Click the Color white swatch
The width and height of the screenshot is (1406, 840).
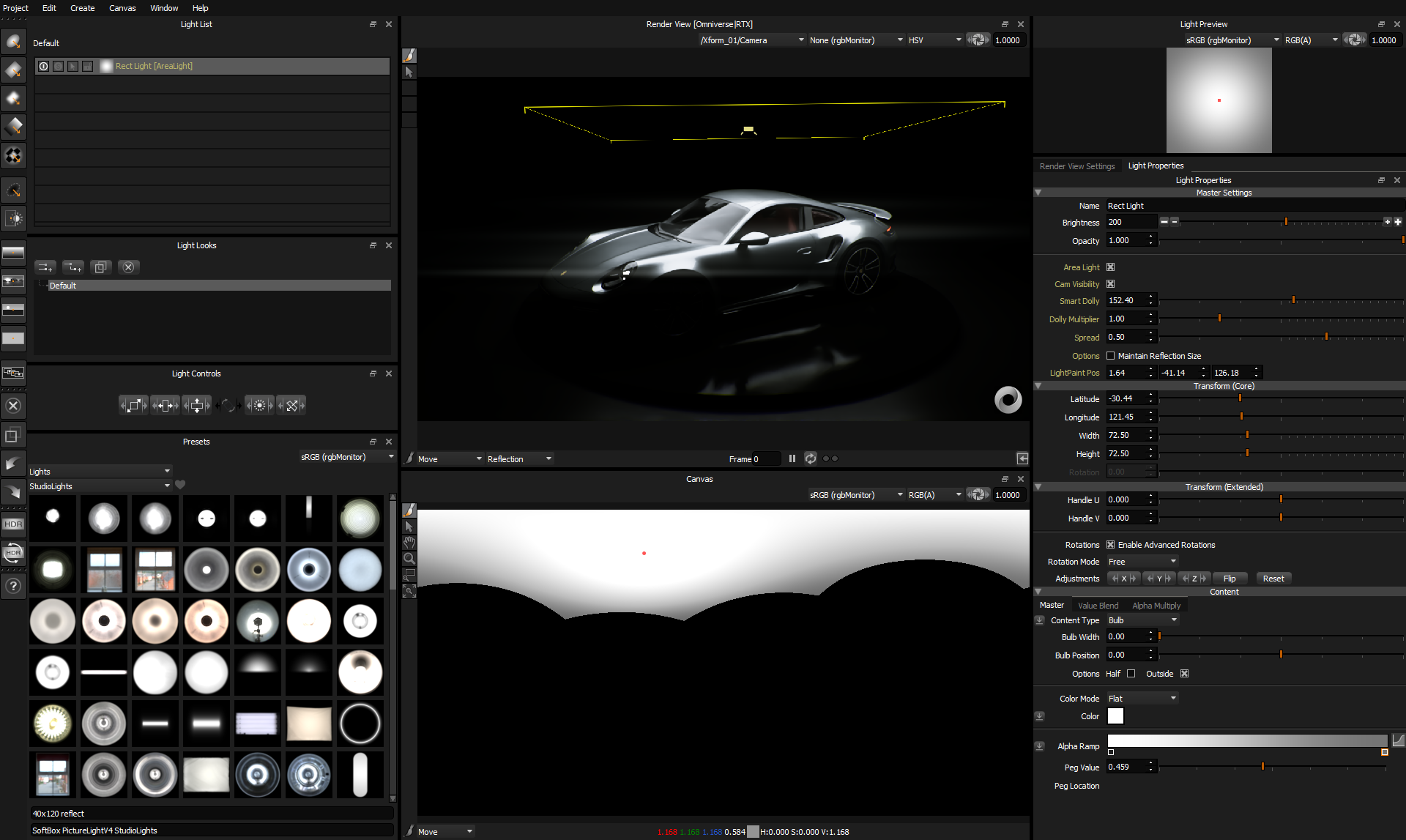tap(1115, 716)
